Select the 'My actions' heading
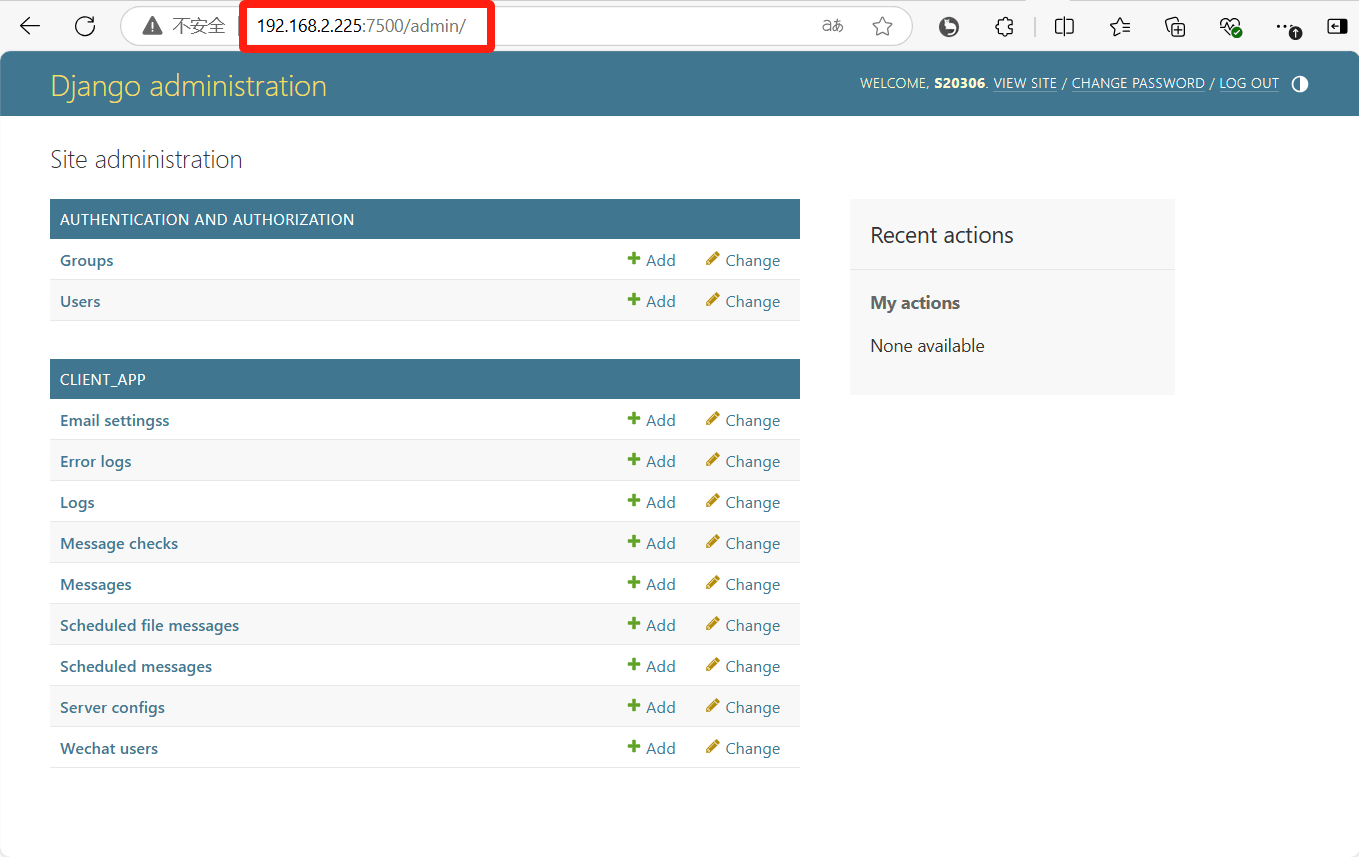The image size is (1359, 857). 915,303
